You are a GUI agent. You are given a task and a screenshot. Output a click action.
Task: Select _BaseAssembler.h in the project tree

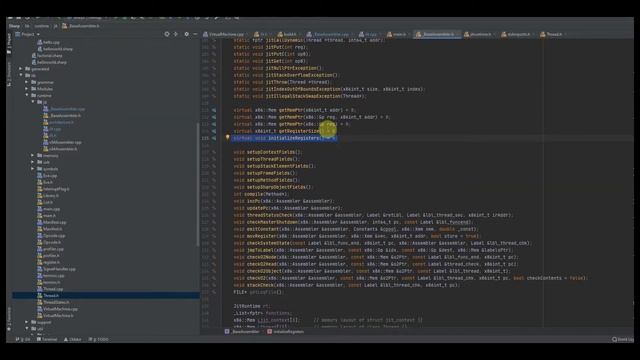point(62,116)
